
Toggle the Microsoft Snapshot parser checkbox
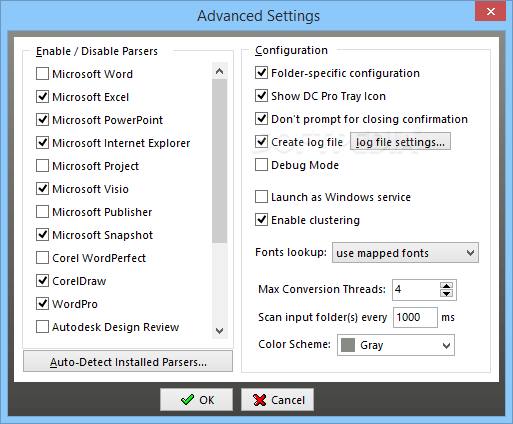[42, 235]
